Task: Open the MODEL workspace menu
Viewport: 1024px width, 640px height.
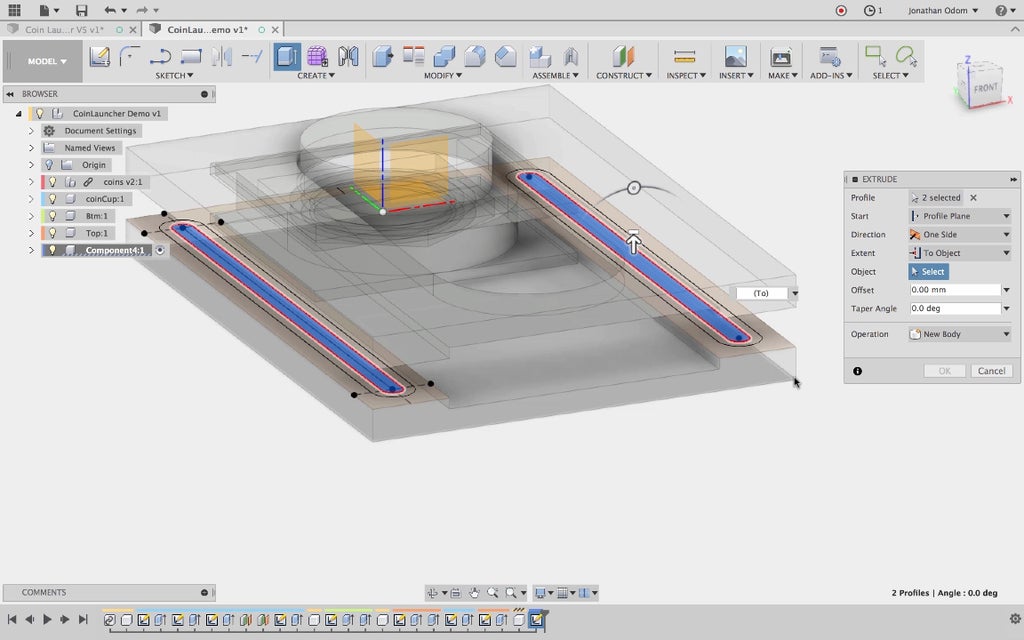Action: click(47, 61)
